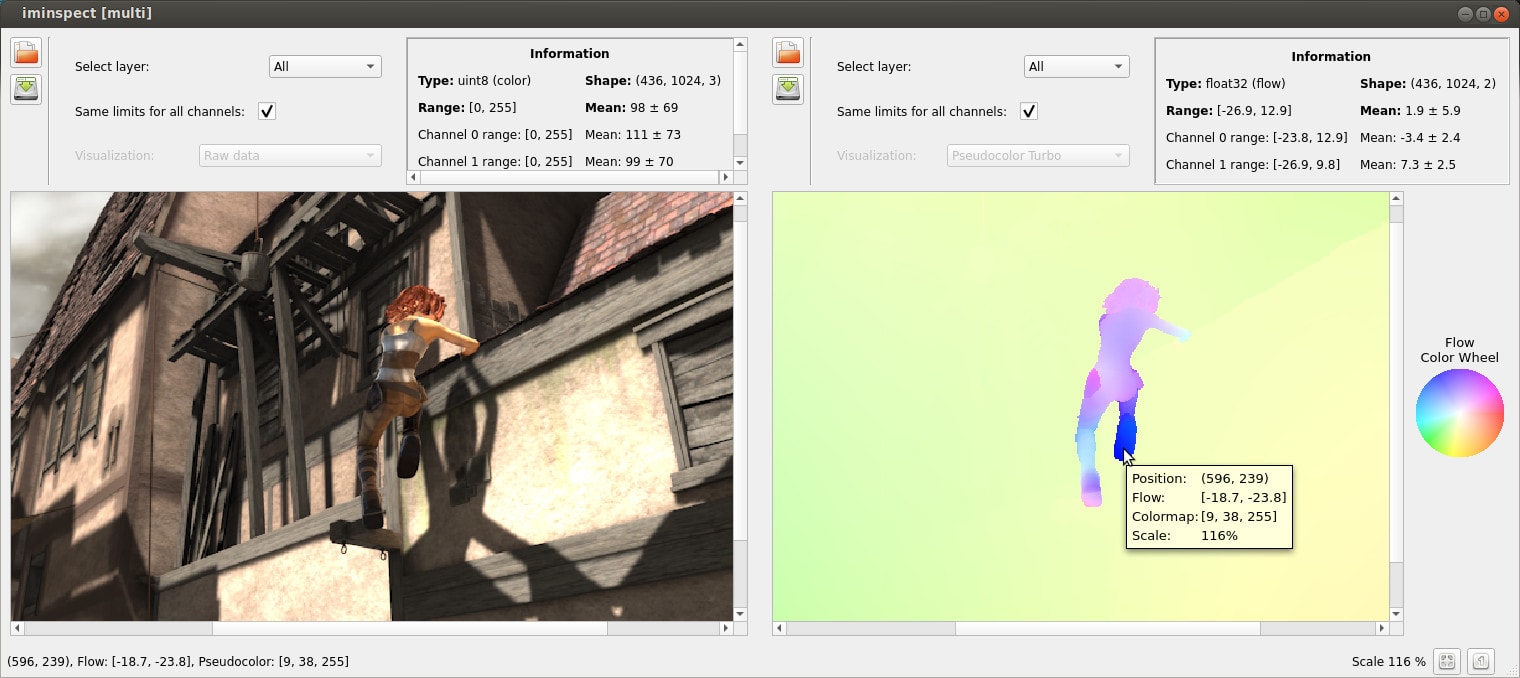1520x678 pixels.
Task: Click the Flow Color Wheel
Action: click(x=1459, y=411)
